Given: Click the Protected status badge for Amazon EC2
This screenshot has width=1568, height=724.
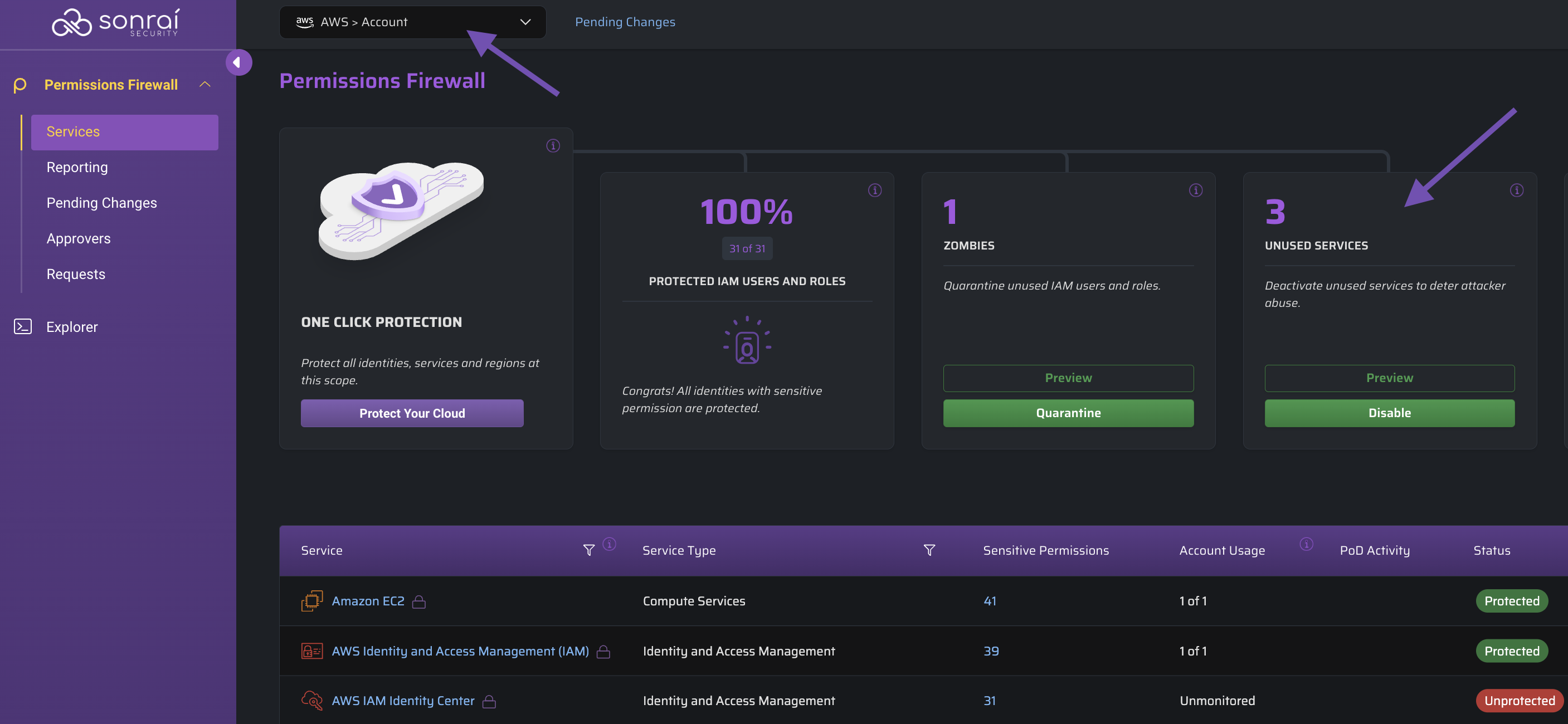Looking at the screenshot, I should click(1511, 601).
